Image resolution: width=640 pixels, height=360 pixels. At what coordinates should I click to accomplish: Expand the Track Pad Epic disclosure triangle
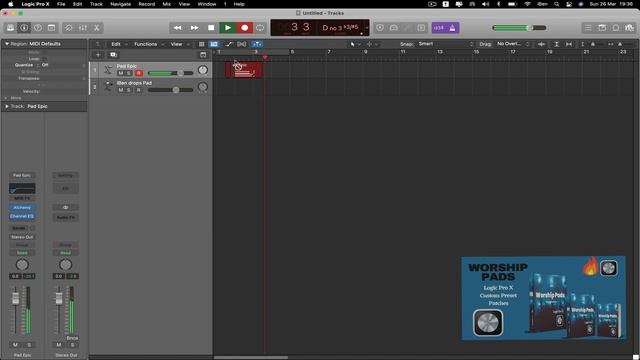pyautogui.click(x=7, y=106)
